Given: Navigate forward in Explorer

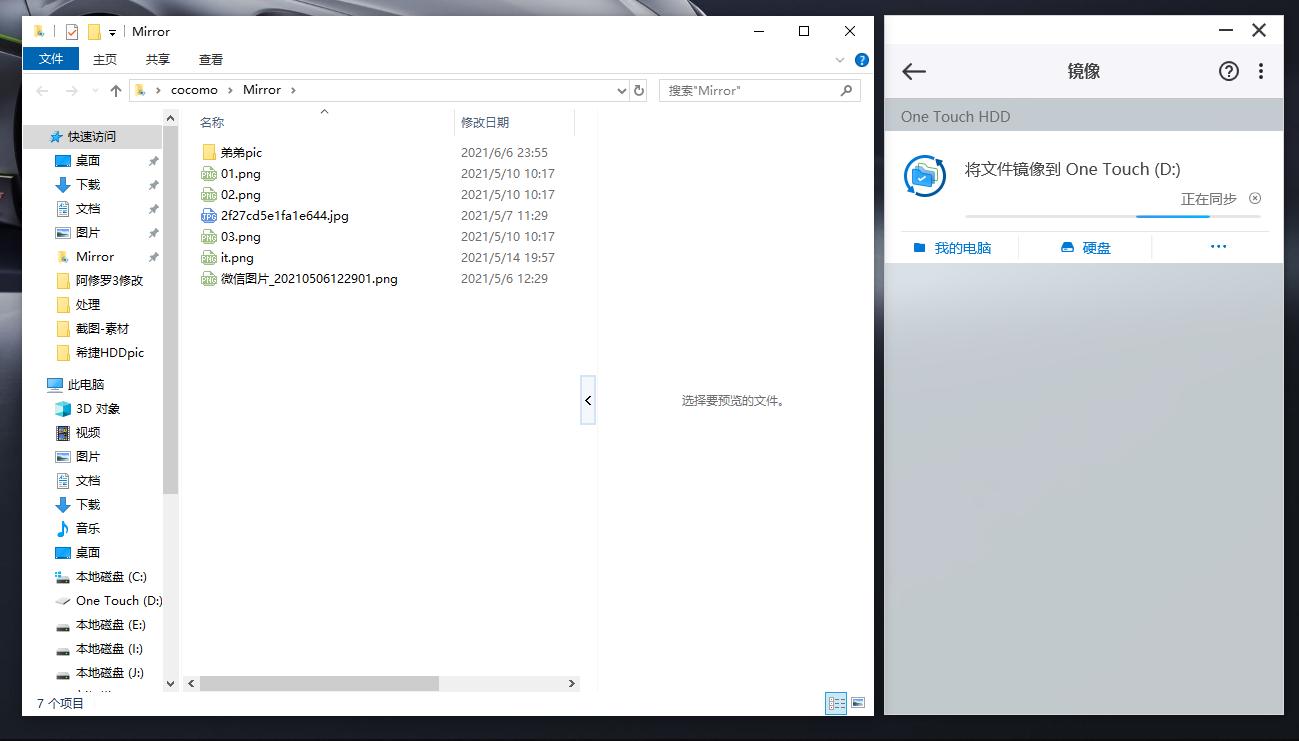Looking at the screenshot, I should pyautogui.click(x=71, y=90).
